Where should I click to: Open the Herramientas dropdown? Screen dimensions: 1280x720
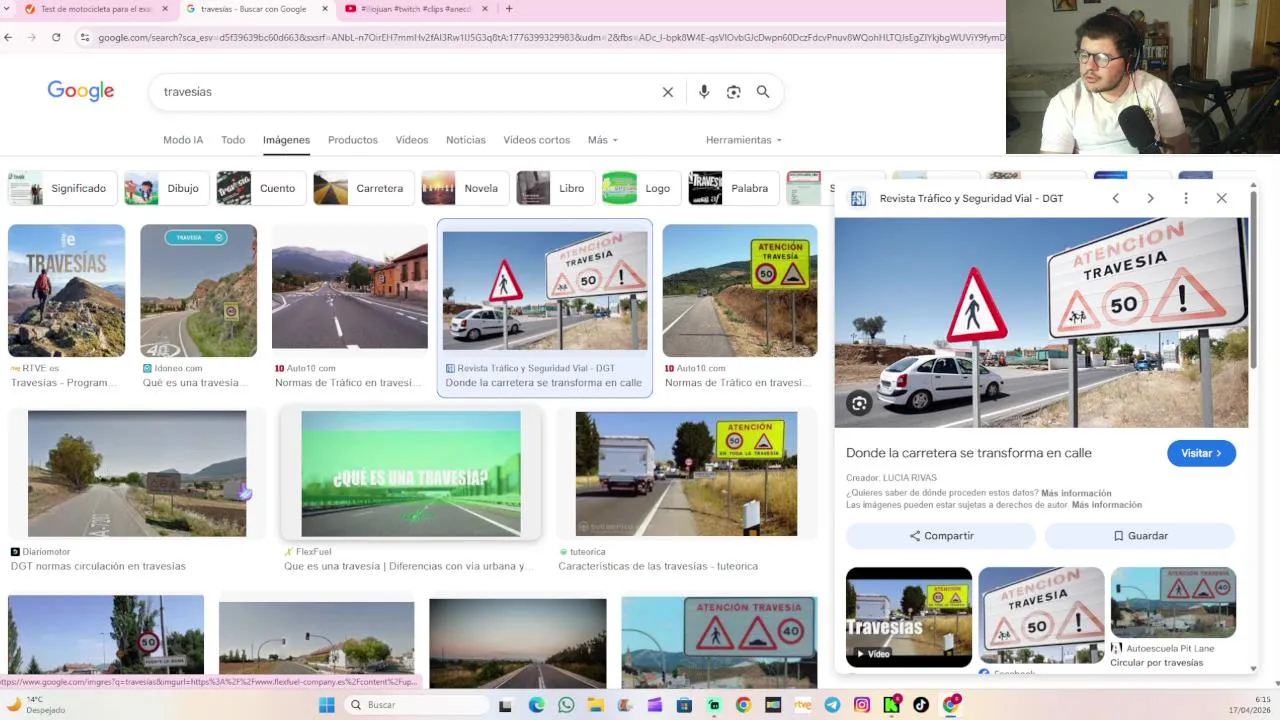tap(744, 140)
